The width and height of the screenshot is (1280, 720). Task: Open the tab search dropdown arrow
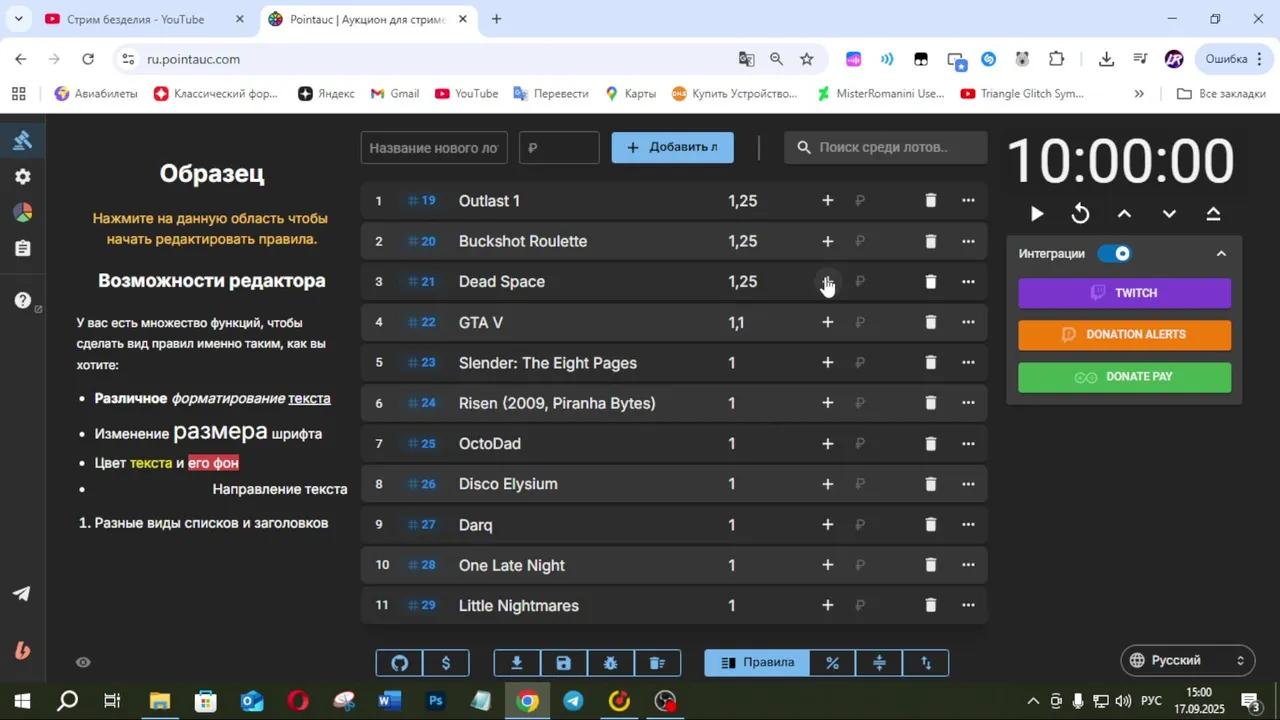click(x=18, y=19)
